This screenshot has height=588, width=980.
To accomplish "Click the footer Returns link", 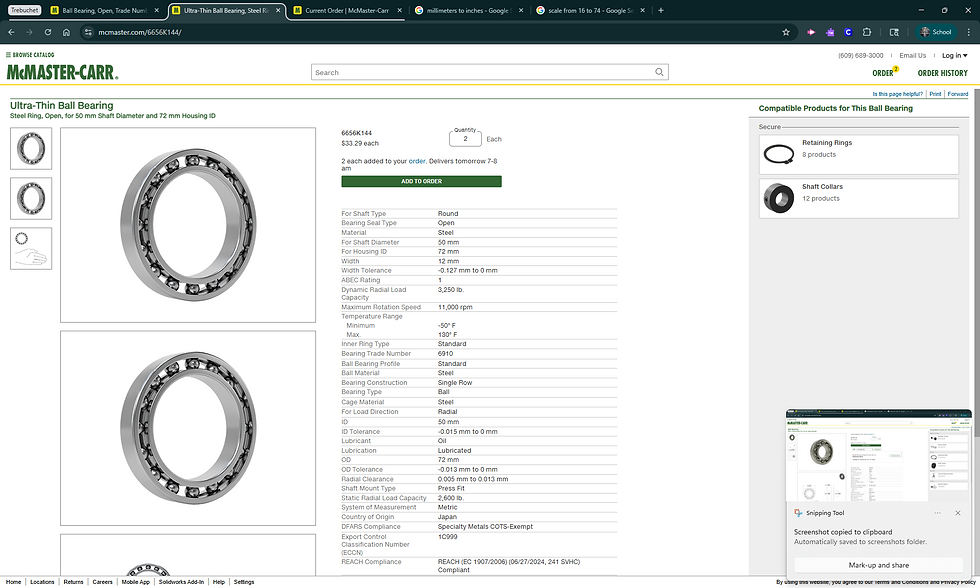I will 73,582.
